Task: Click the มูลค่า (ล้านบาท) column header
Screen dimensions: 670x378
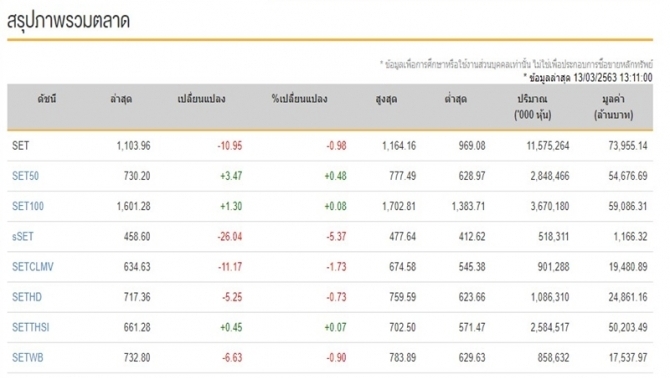Action: pyautogui.click(x=614, y=107)
